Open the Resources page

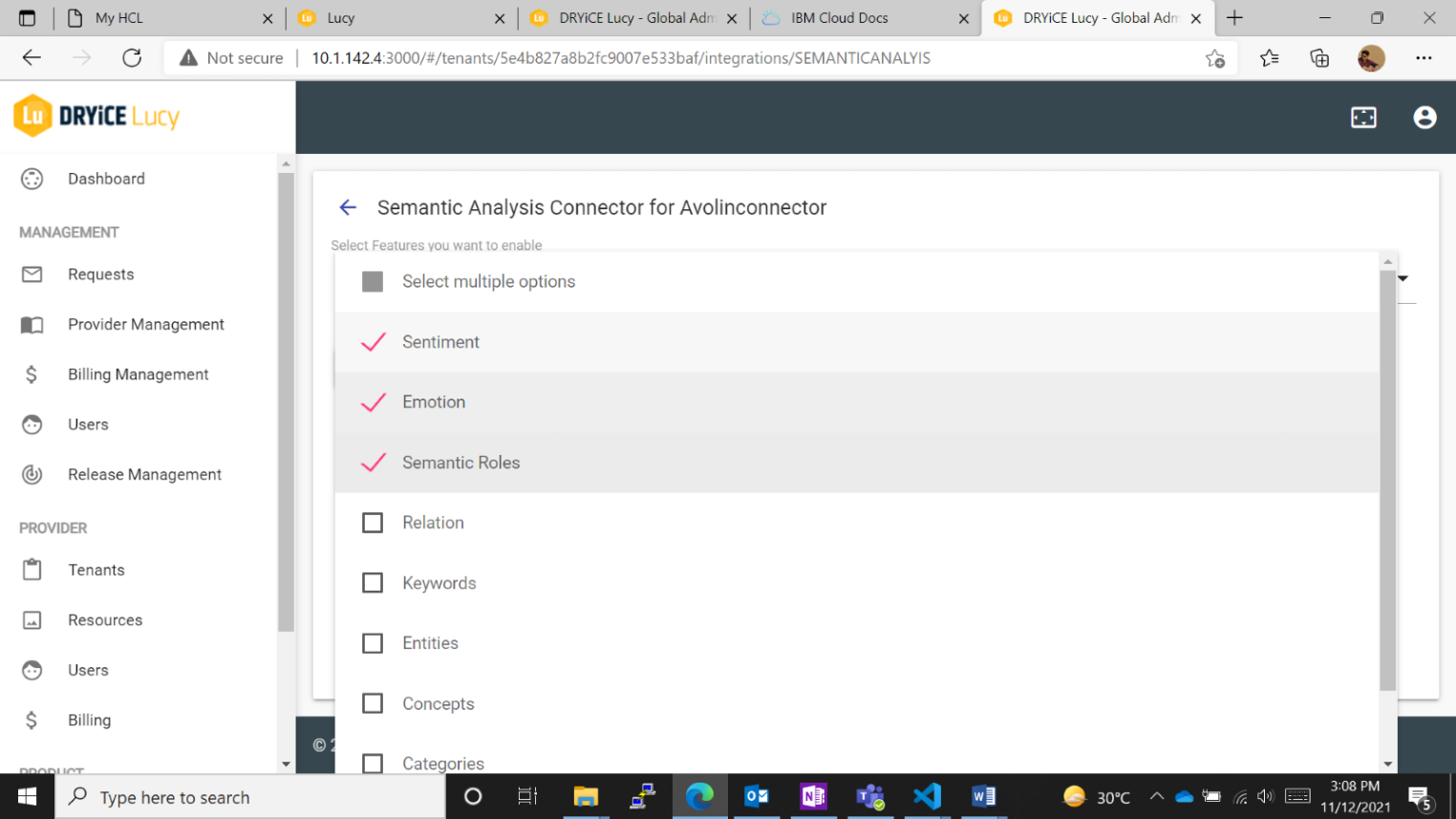tap(105, 620)
